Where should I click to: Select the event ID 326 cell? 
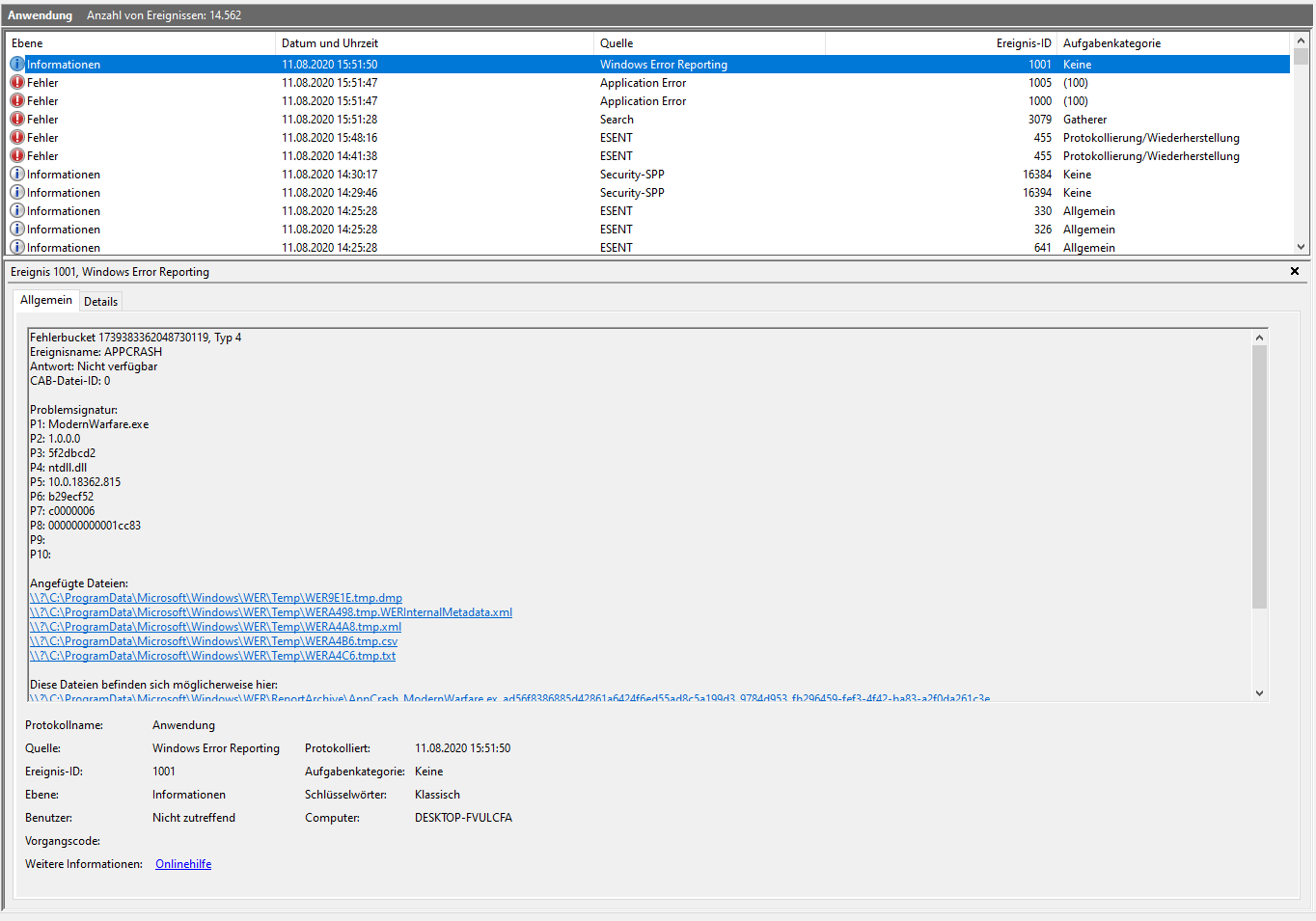pos(1043,229)
